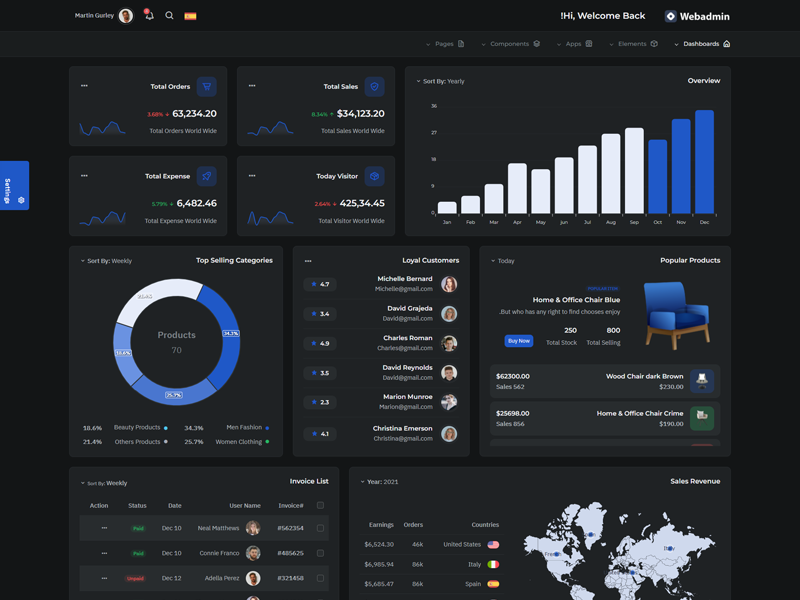Click the notification bell icon
This screenshot has height=600, width=800.
click(149, 16)
